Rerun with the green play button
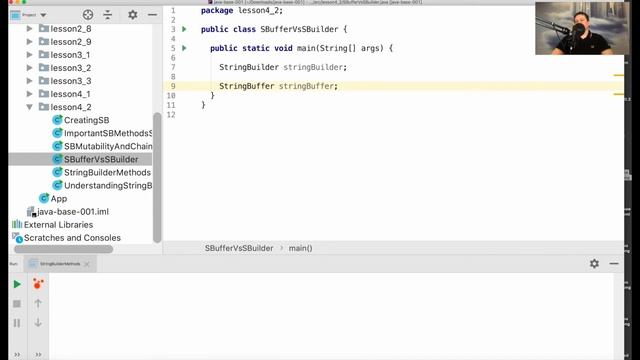Viewport: 640px width, 360px height. tap(17, 284)
